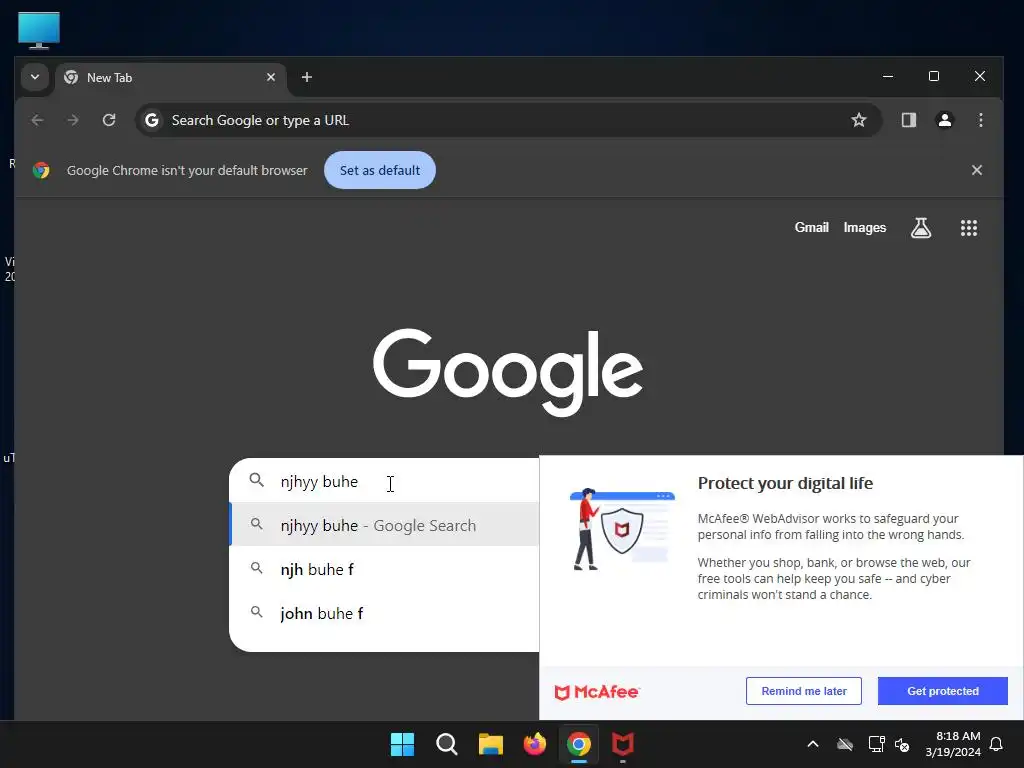Viewport: 1024px width, 768px height.
Task: Open the Gmail link
Action: [811, 227]
